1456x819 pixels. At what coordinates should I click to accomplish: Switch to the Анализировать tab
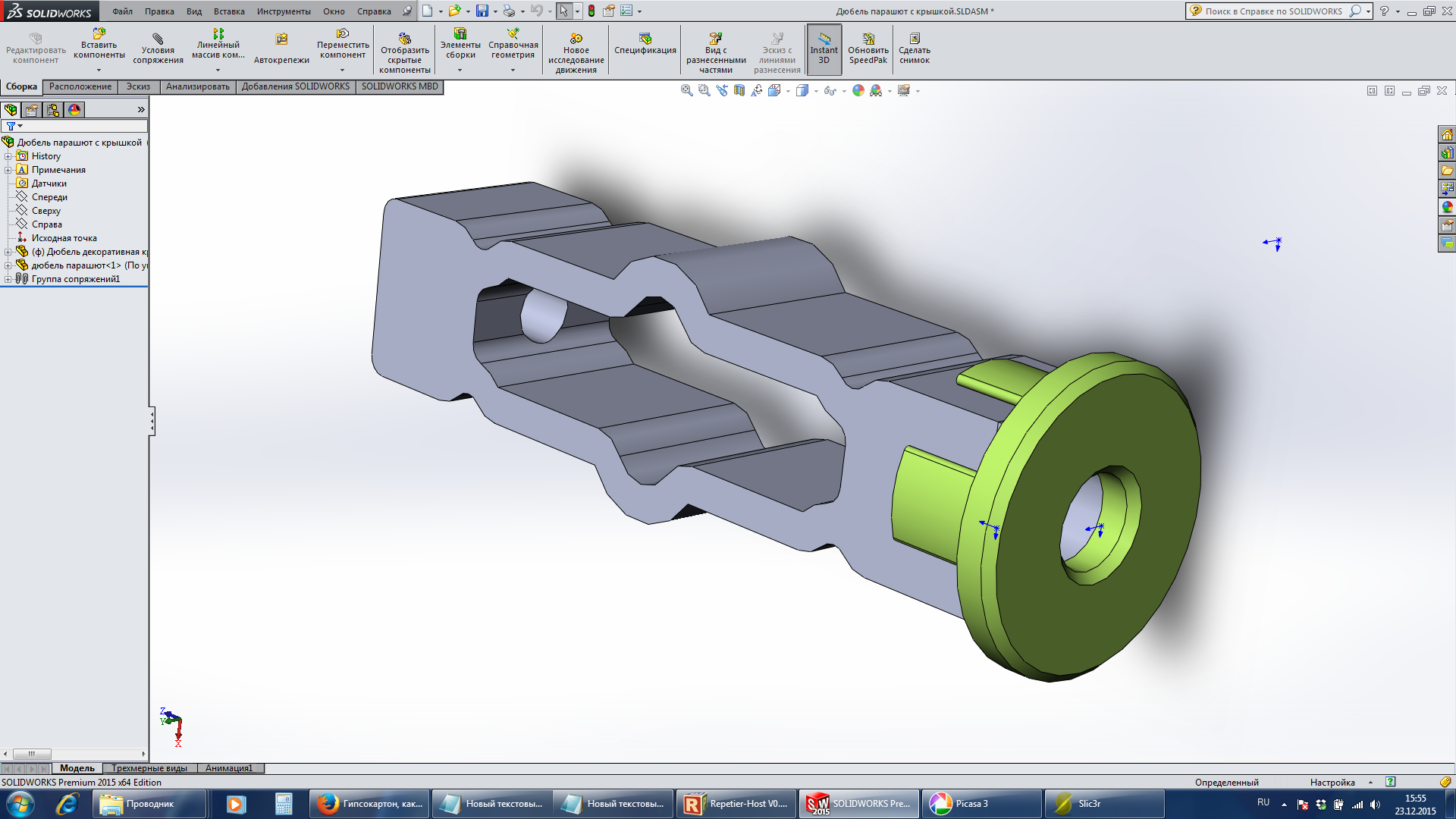pyautogui.click(x=197, y=86)
